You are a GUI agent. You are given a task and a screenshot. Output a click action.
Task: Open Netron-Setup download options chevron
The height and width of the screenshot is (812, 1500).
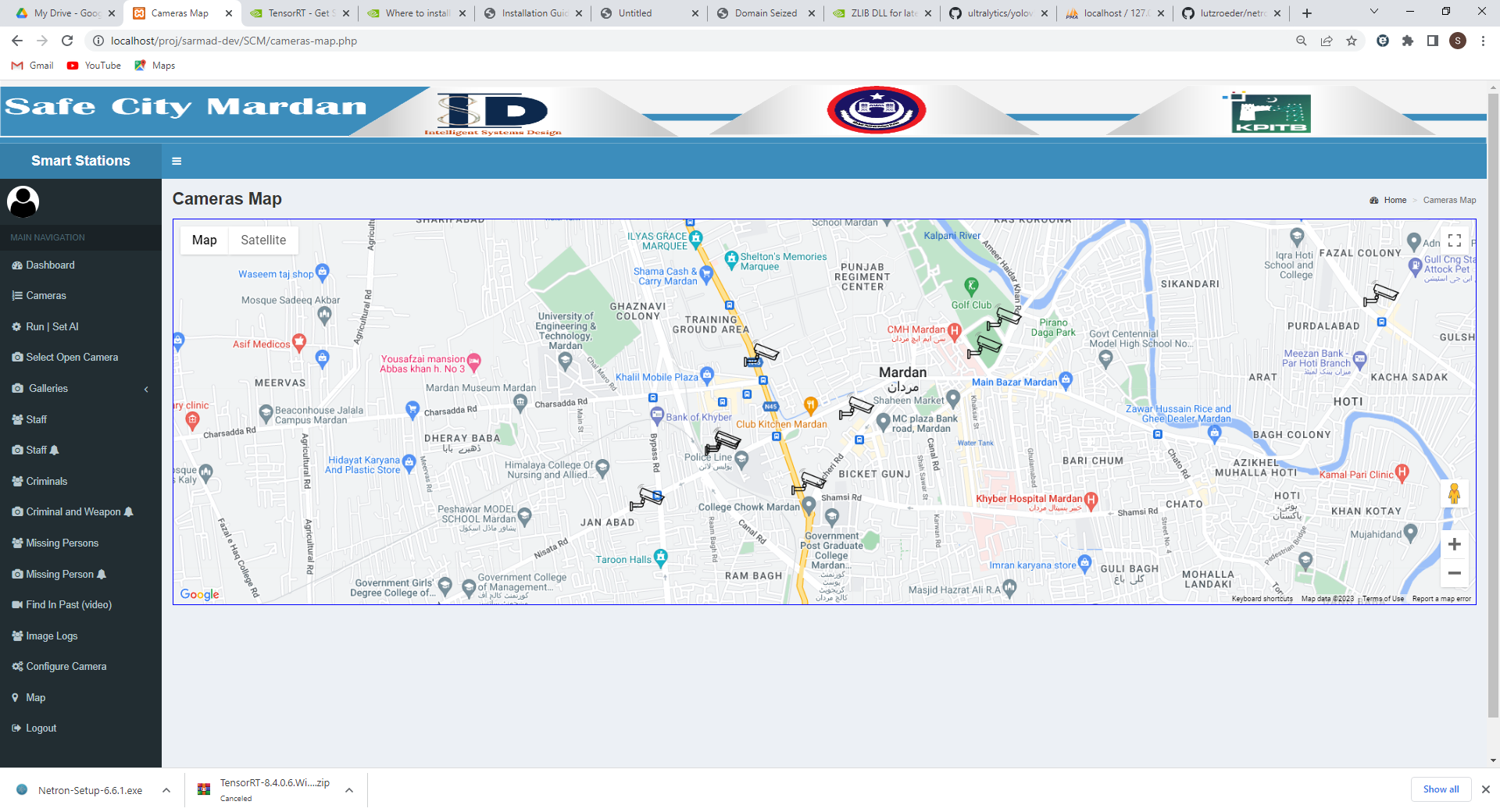(x=166, y=790)
